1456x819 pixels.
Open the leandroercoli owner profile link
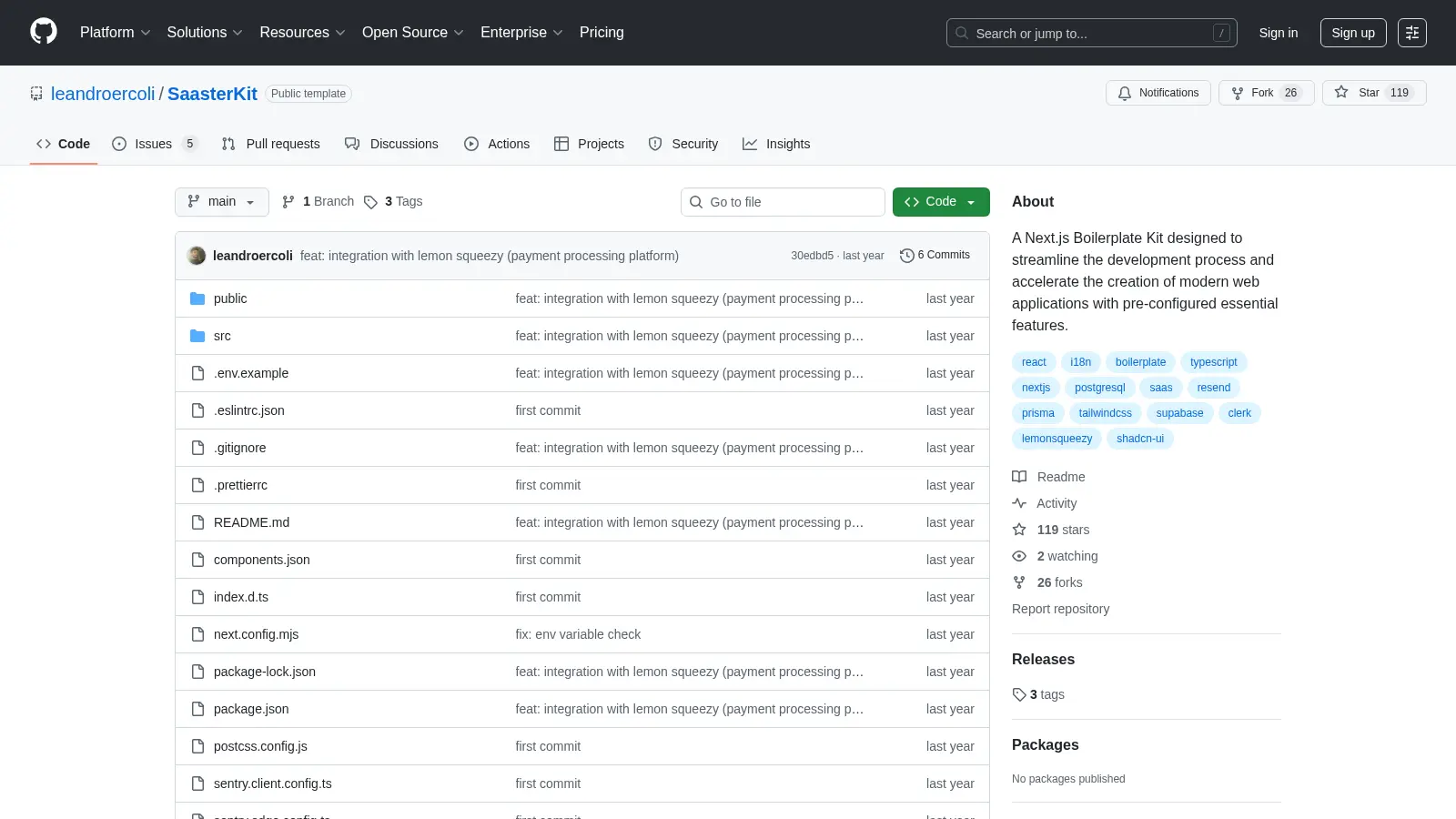coord(103,94)
